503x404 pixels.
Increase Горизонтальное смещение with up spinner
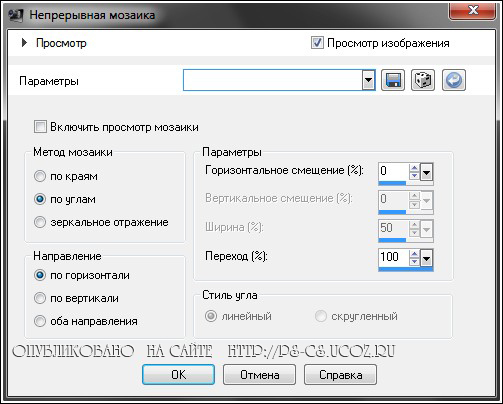pos(414,168)
